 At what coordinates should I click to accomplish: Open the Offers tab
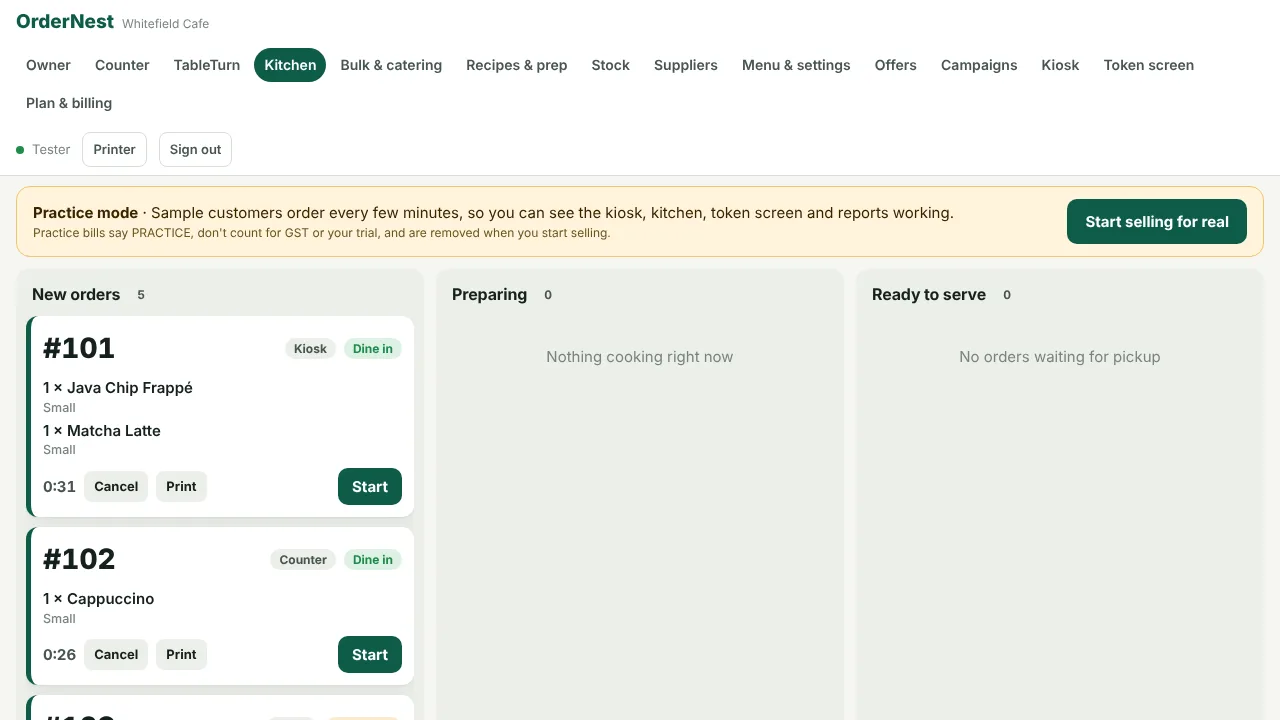(896, 65)
